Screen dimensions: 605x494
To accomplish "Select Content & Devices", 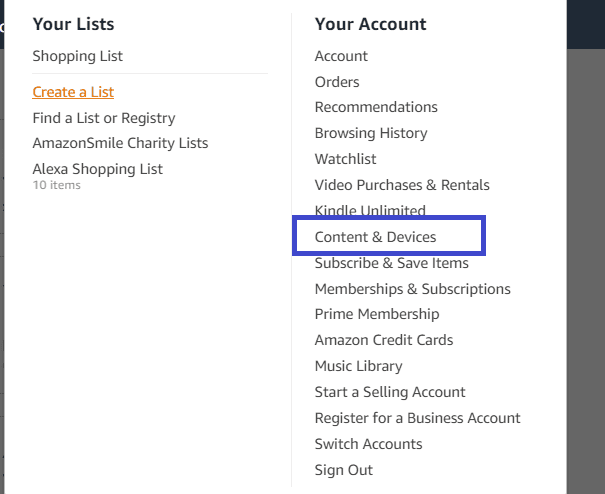I will coord(375,237).
